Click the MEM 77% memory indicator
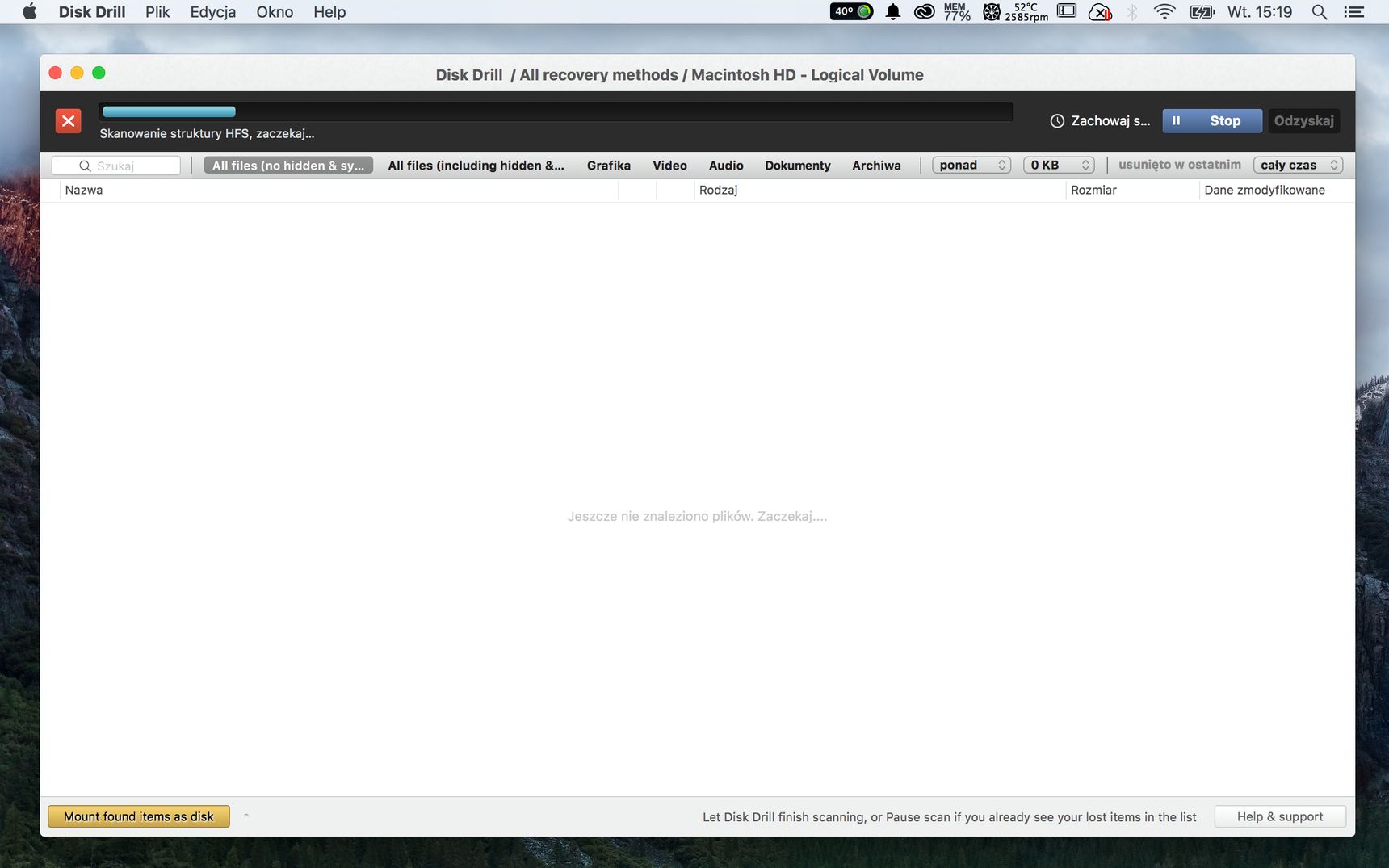Screen dimensions: 1389x868 pyautogui.click(x=957, y=12)
